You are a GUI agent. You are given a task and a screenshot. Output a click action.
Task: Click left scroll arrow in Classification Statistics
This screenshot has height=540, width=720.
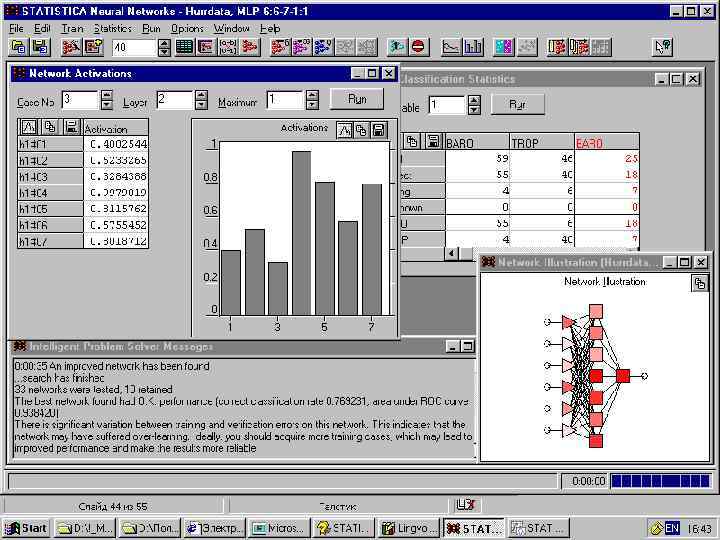pos(452,253)
